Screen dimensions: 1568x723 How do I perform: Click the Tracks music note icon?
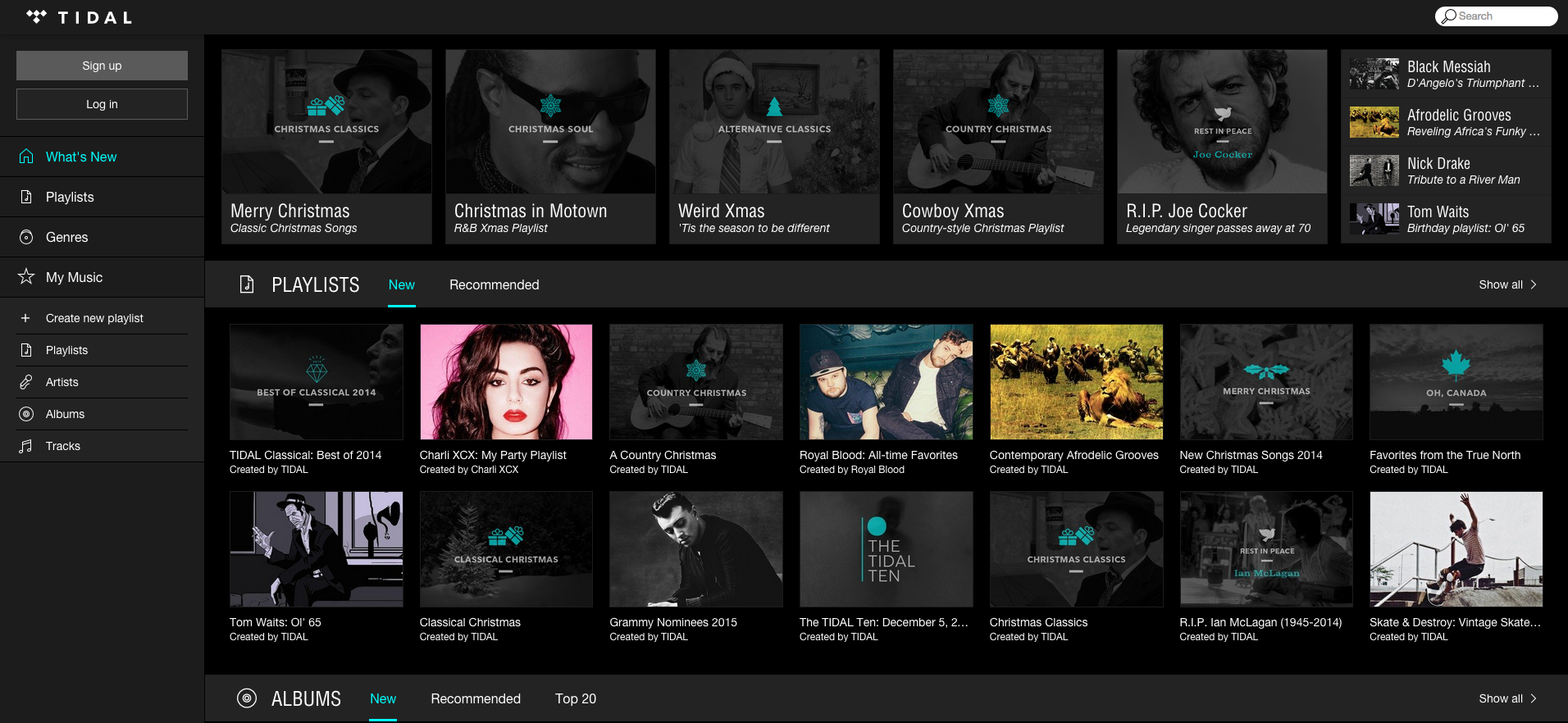tap(26, 446)
